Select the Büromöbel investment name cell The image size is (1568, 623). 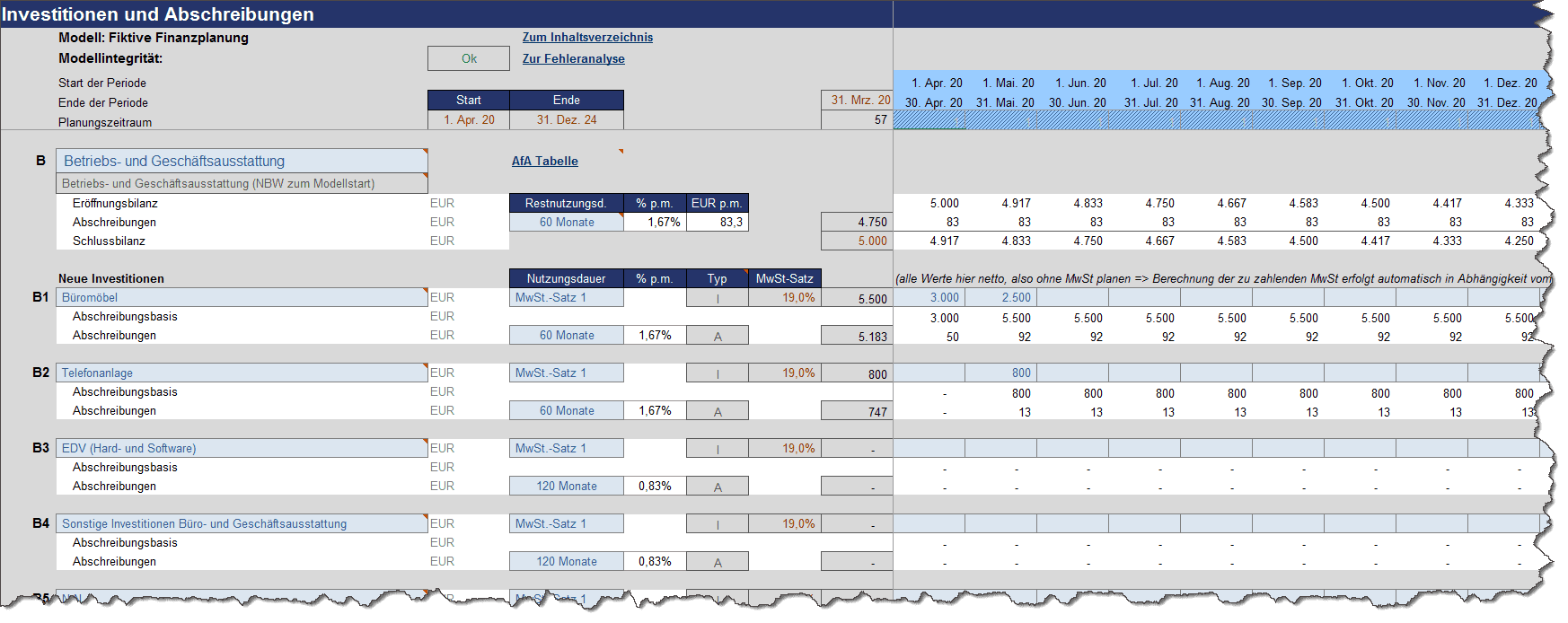[x=241, y=298]
